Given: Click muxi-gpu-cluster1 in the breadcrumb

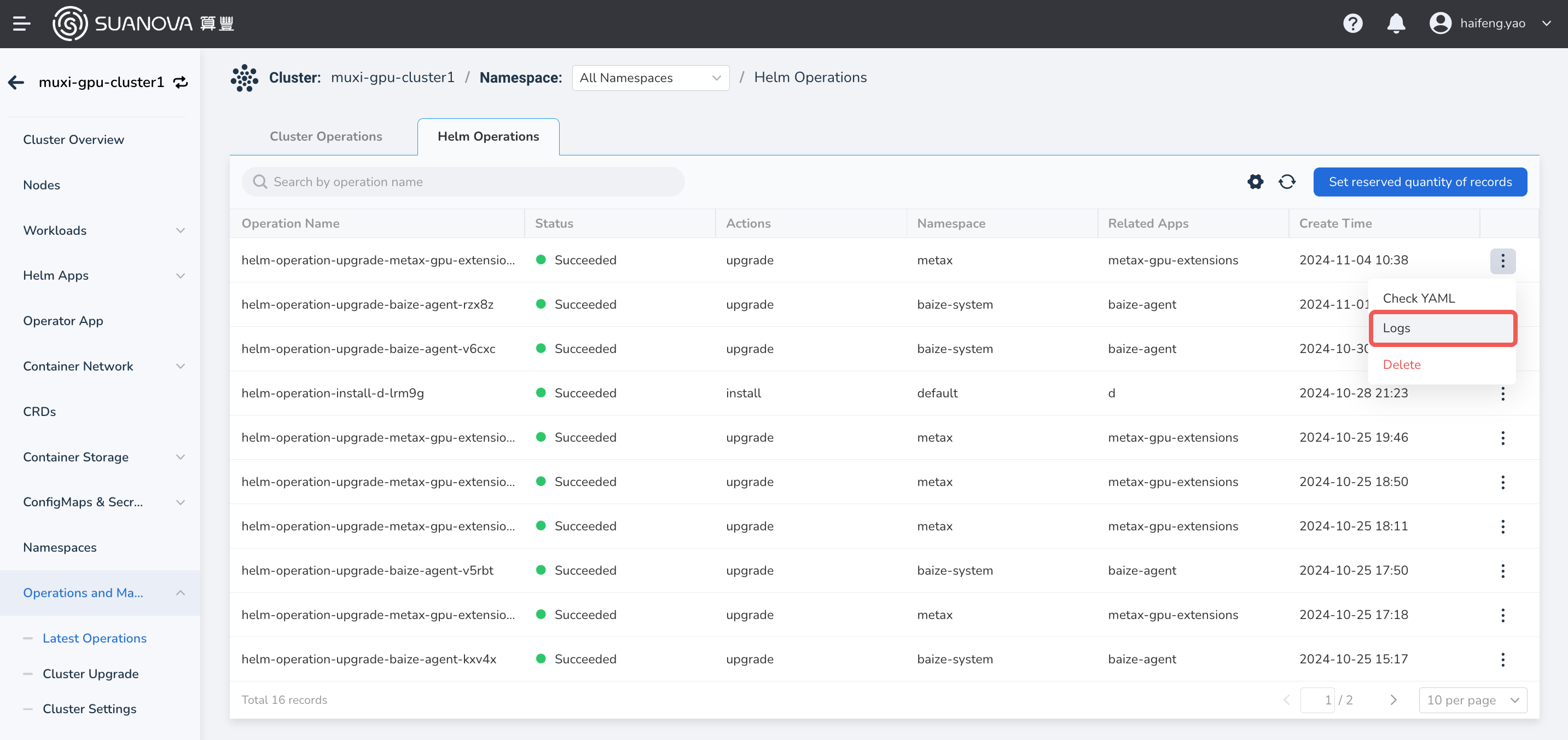Looking at the screenshot, I should pyautogui.click(x=393, y=78).
